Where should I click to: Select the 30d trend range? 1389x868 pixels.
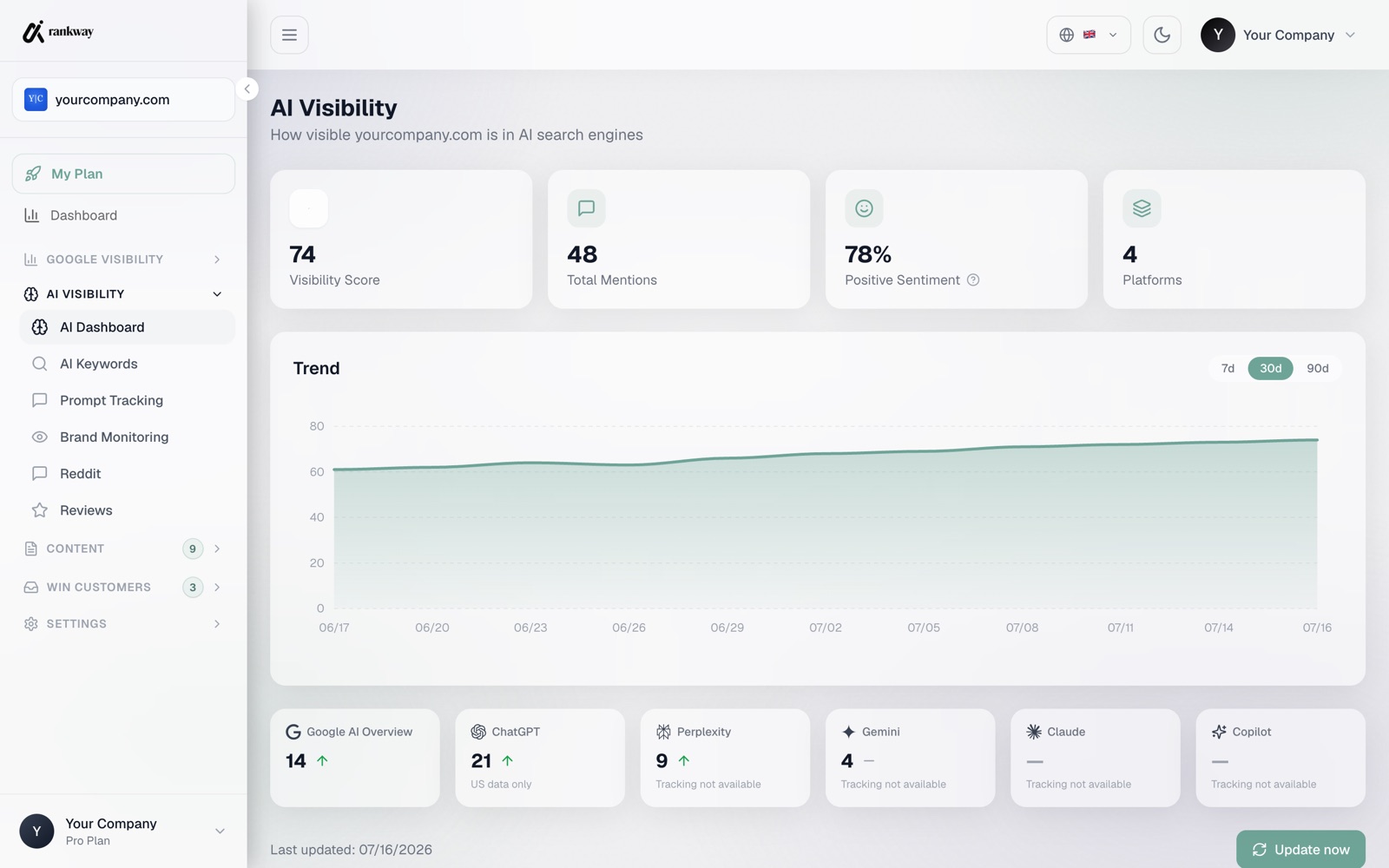click(1270, 368)
